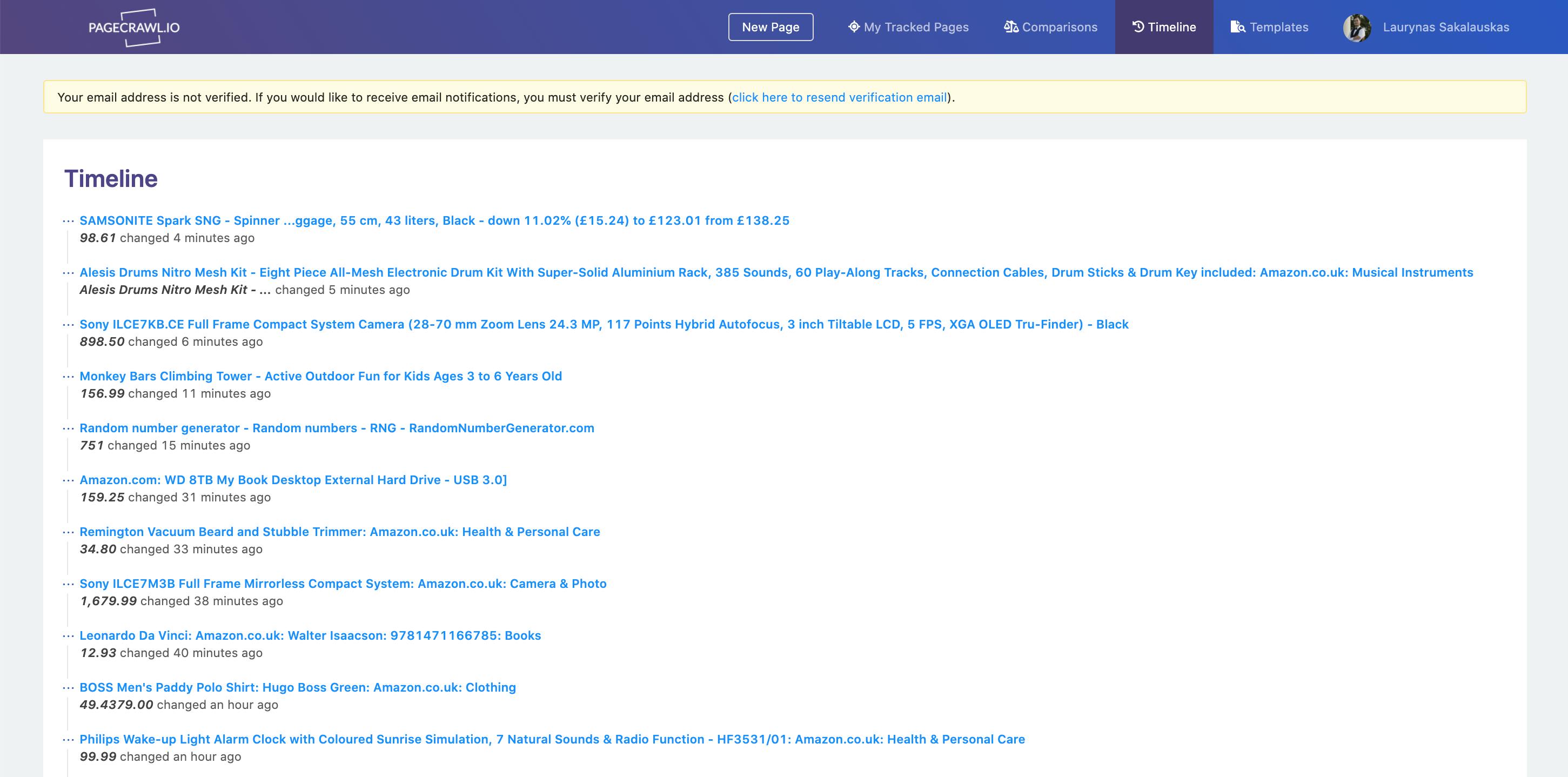
Task: Open the Sony ILCE7KB.CE camera entry
Action: pos(604,324)
